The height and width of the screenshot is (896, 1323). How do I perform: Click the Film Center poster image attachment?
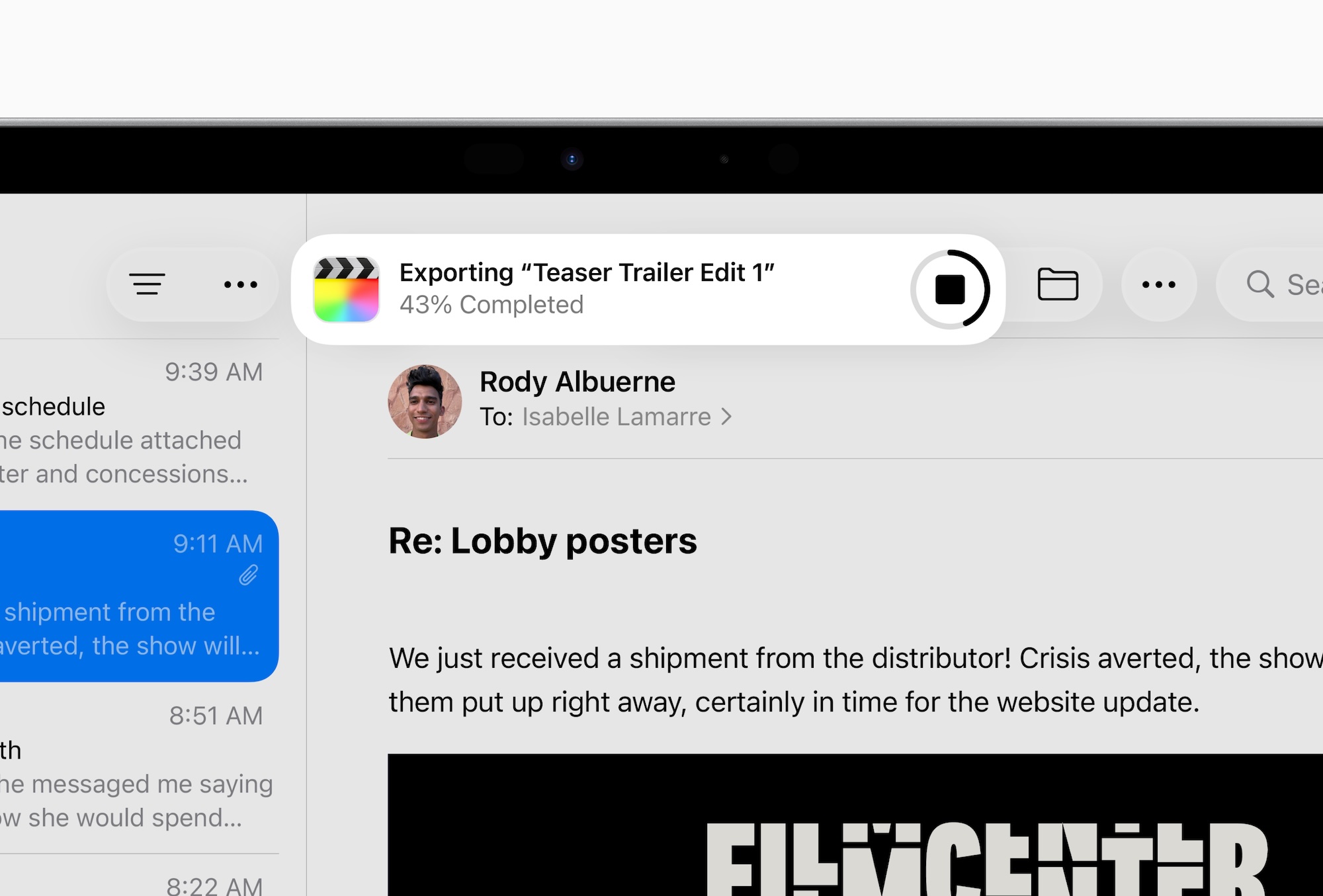pyautogui.click(x=855, y=825)
